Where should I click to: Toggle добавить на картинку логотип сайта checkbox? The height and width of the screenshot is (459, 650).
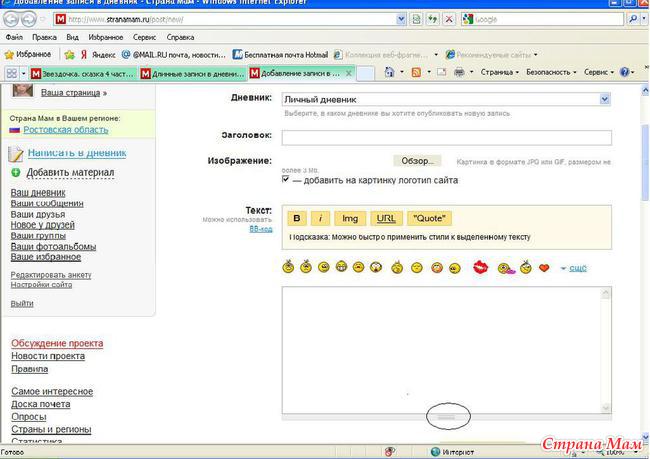(286, 179)
